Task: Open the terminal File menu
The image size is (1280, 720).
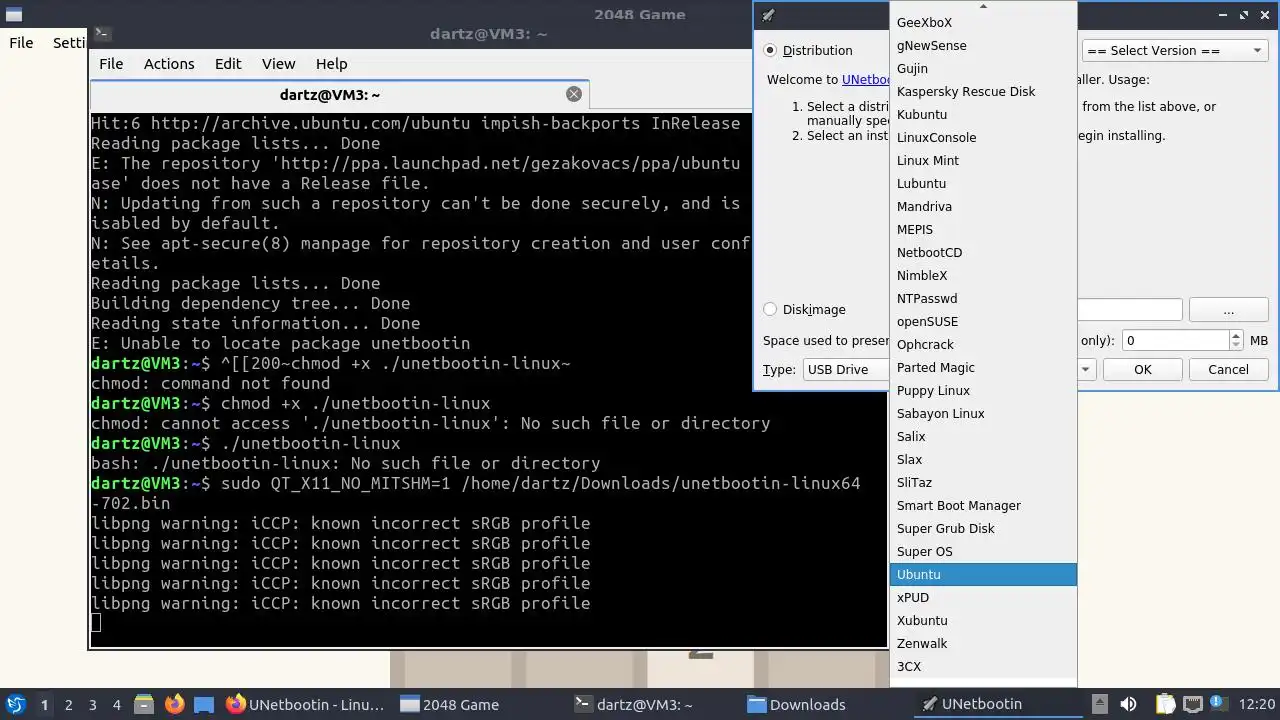Action: [x=111, y=63]
